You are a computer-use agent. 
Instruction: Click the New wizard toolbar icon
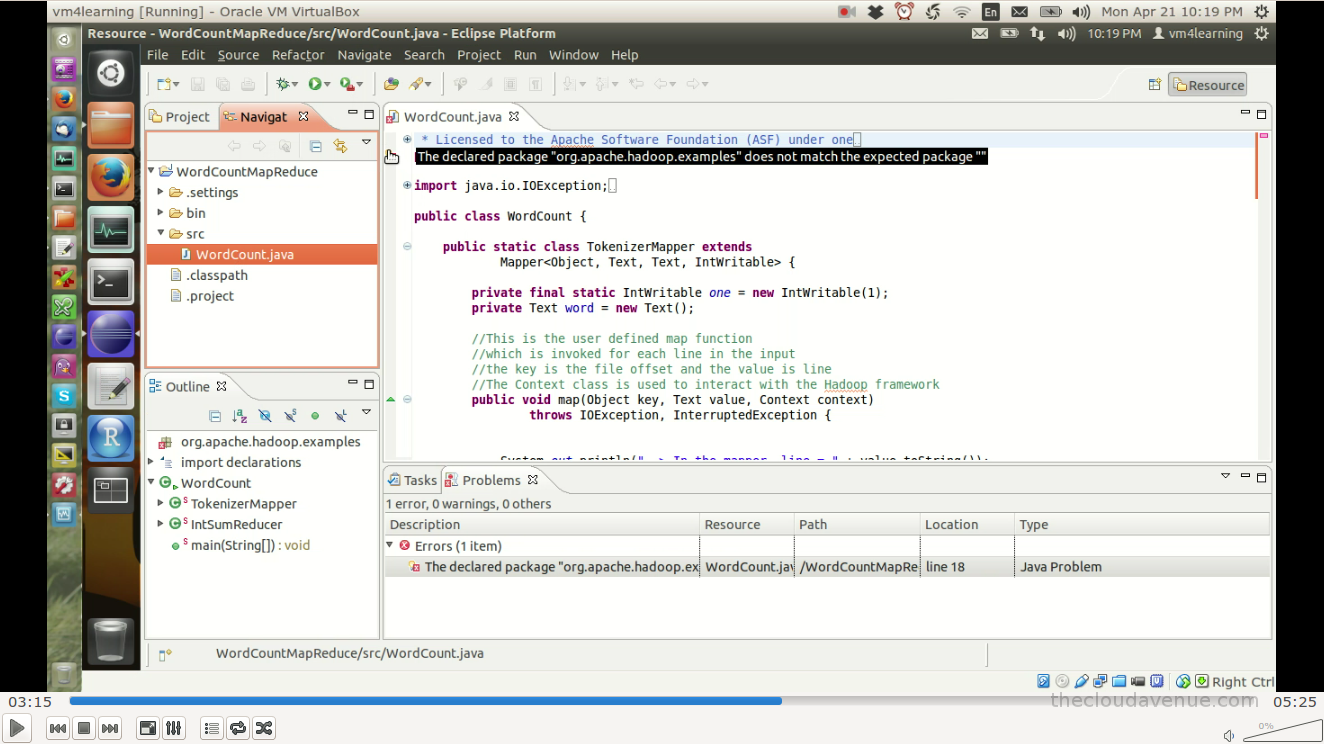coord(163,85)
